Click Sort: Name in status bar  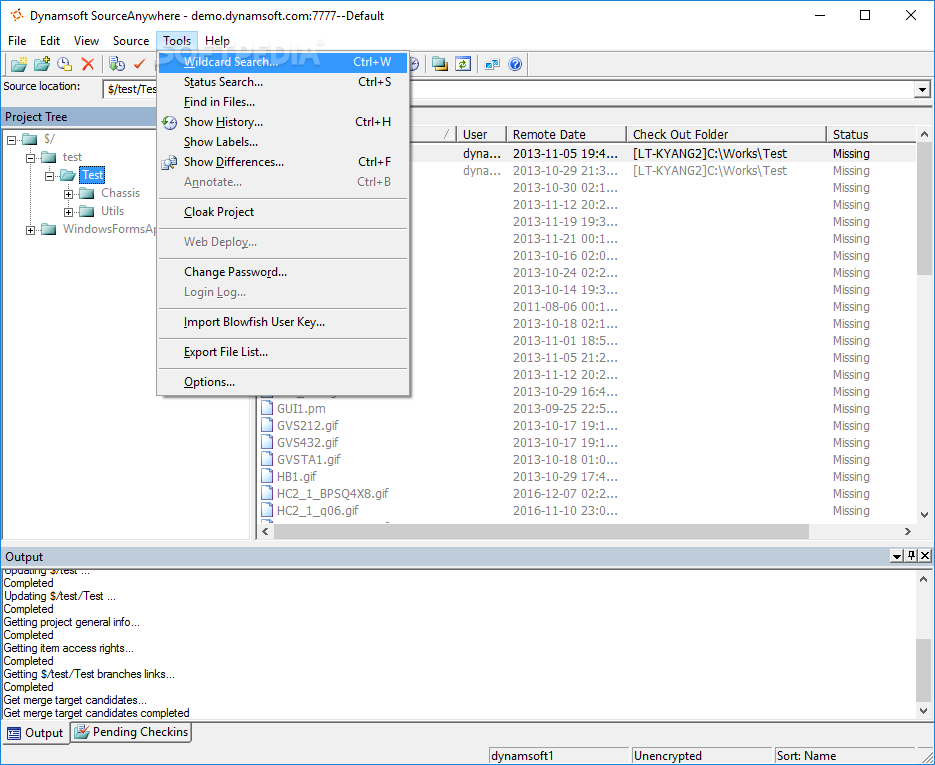coord(846,756)
